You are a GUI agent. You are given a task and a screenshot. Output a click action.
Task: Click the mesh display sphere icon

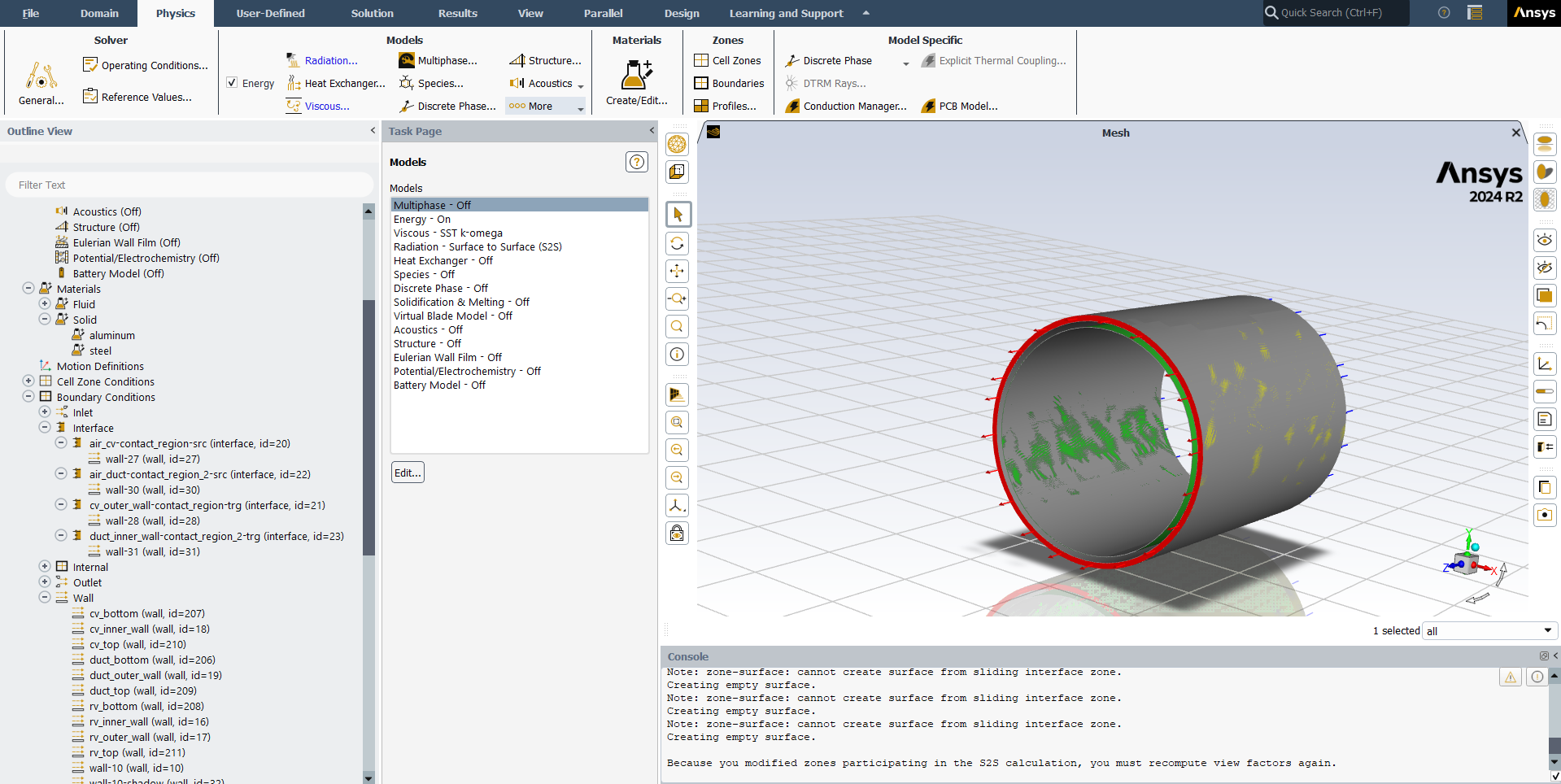(677, 145)
